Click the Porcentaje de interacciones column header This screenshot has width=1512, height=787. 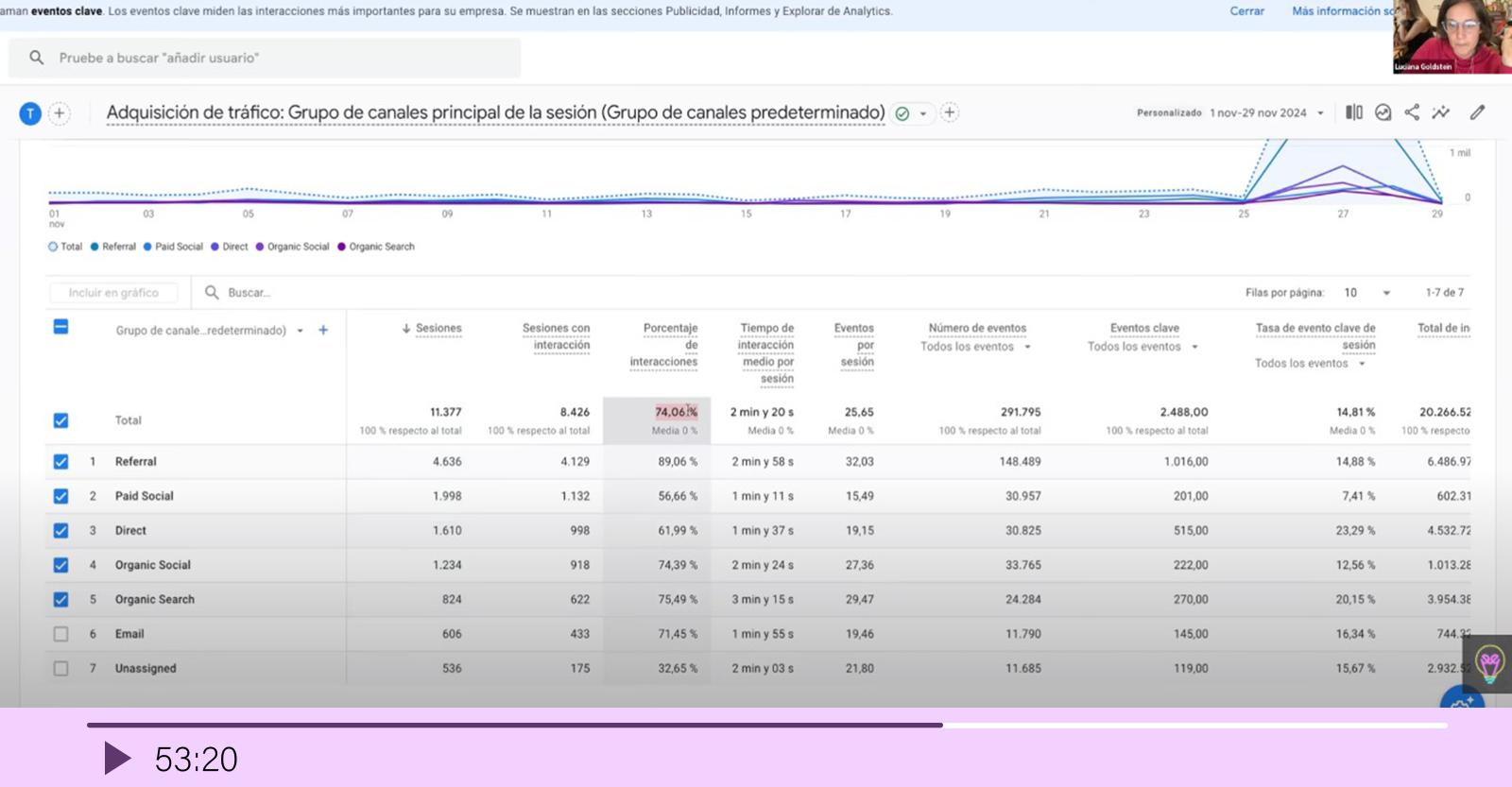(664, 345)
